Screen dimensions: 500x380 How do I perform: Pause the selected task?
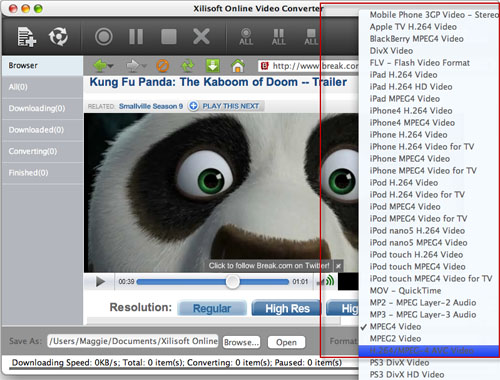click(136, 36)
